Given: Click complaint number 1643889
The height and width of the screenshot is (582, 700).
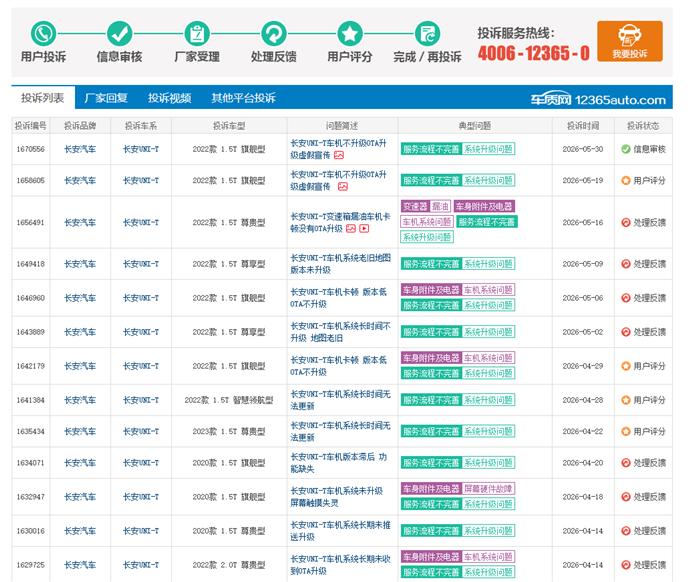Looking at the screenshot, I should [x=30, y=332].
